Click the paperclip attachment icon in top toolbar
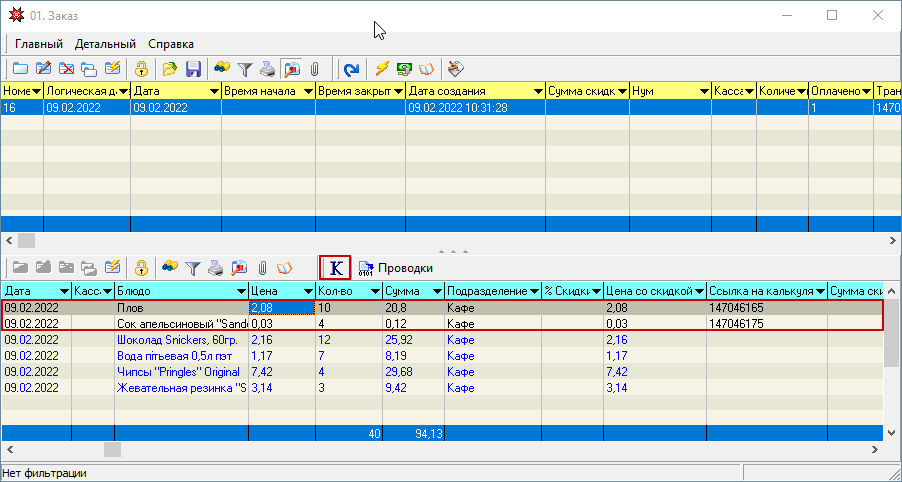902x482 pixels. tap(314, 69)
